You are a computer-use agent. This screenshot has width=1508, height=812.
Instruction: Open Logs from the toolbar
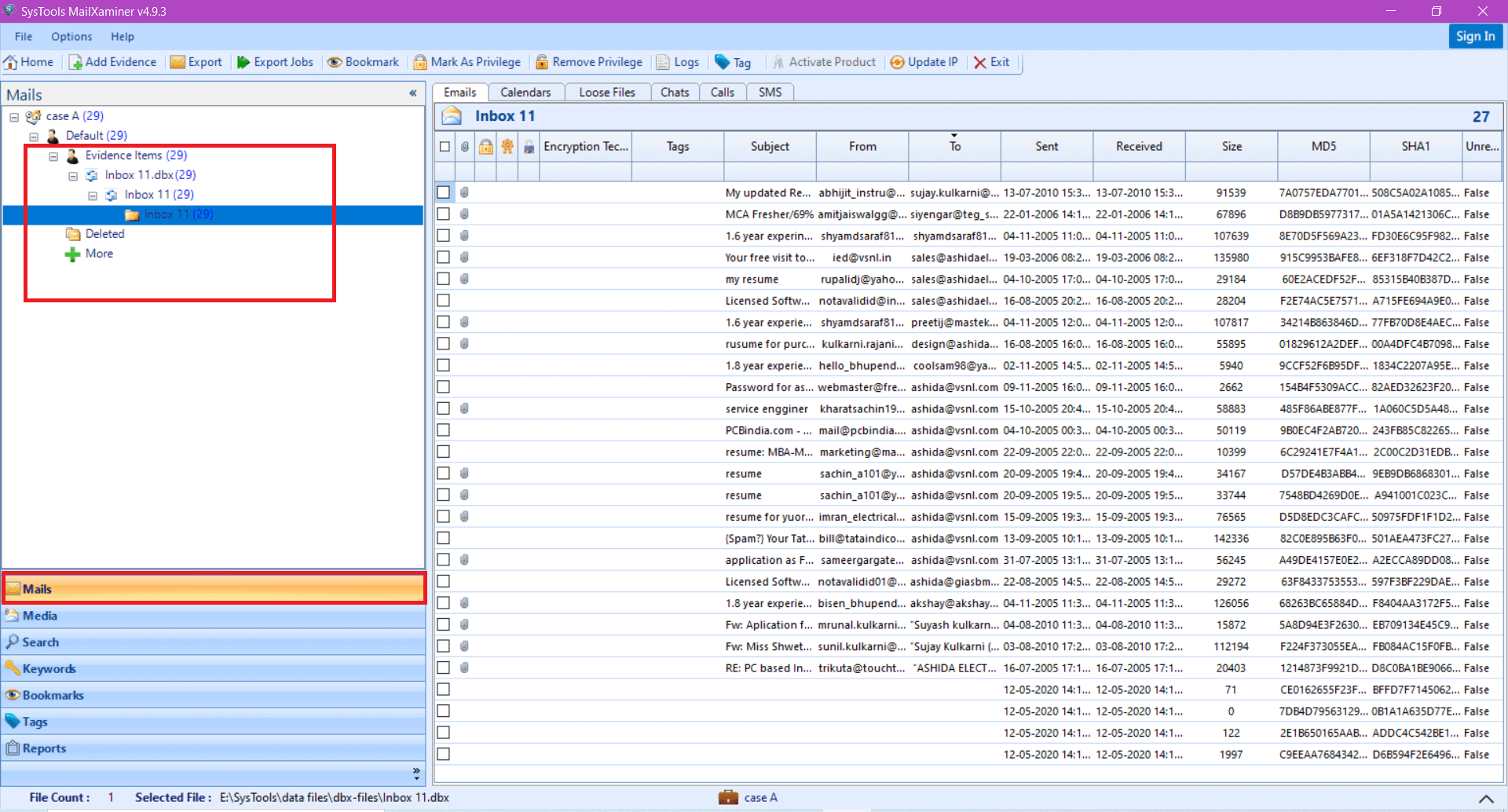point(677,62)
